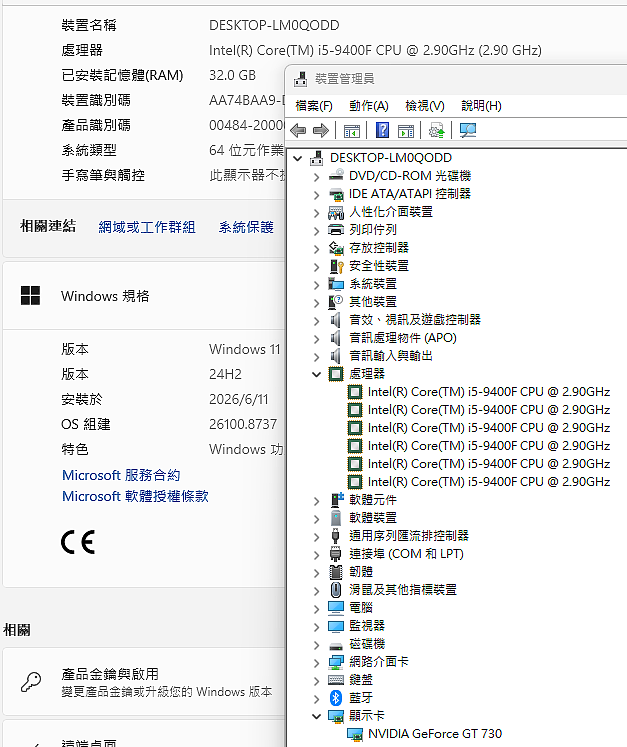The height and width of the screenshot is (747, 627).
Task: Expand the DVD/CD-ROM 光碟機 node
Action: pyautogui.click(x=316, y=177)
